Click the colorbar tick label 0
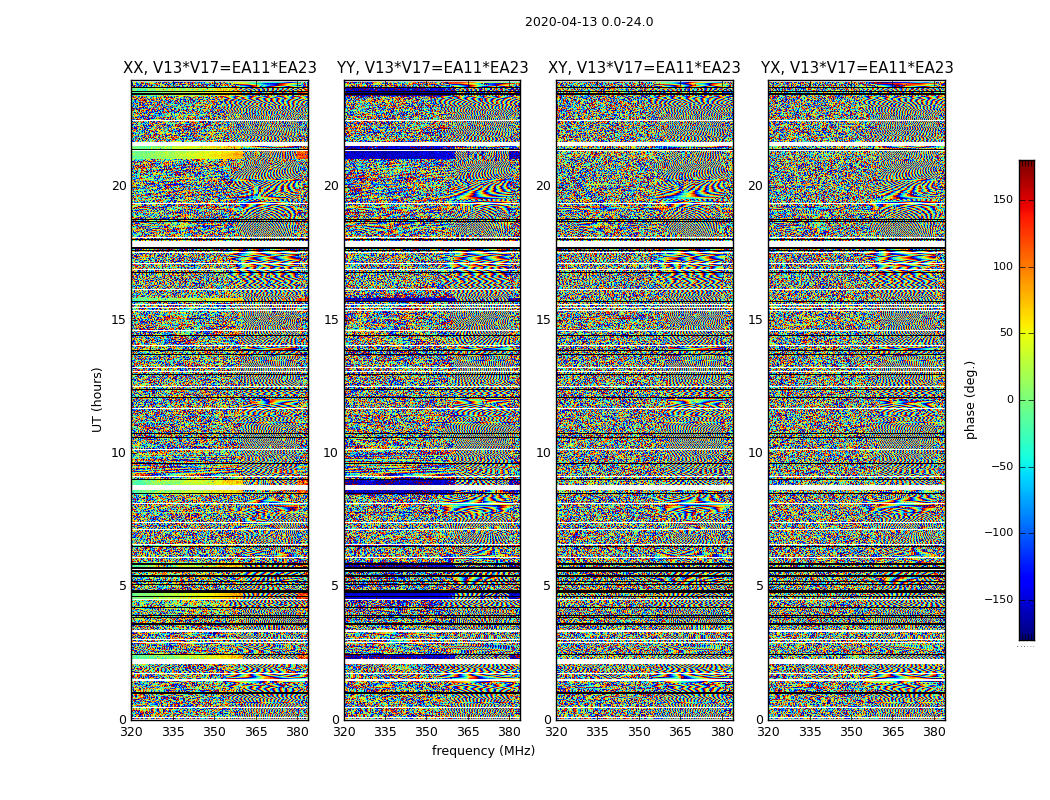The height and width of the screenshot is (800, 1050). pos(1010,400)
